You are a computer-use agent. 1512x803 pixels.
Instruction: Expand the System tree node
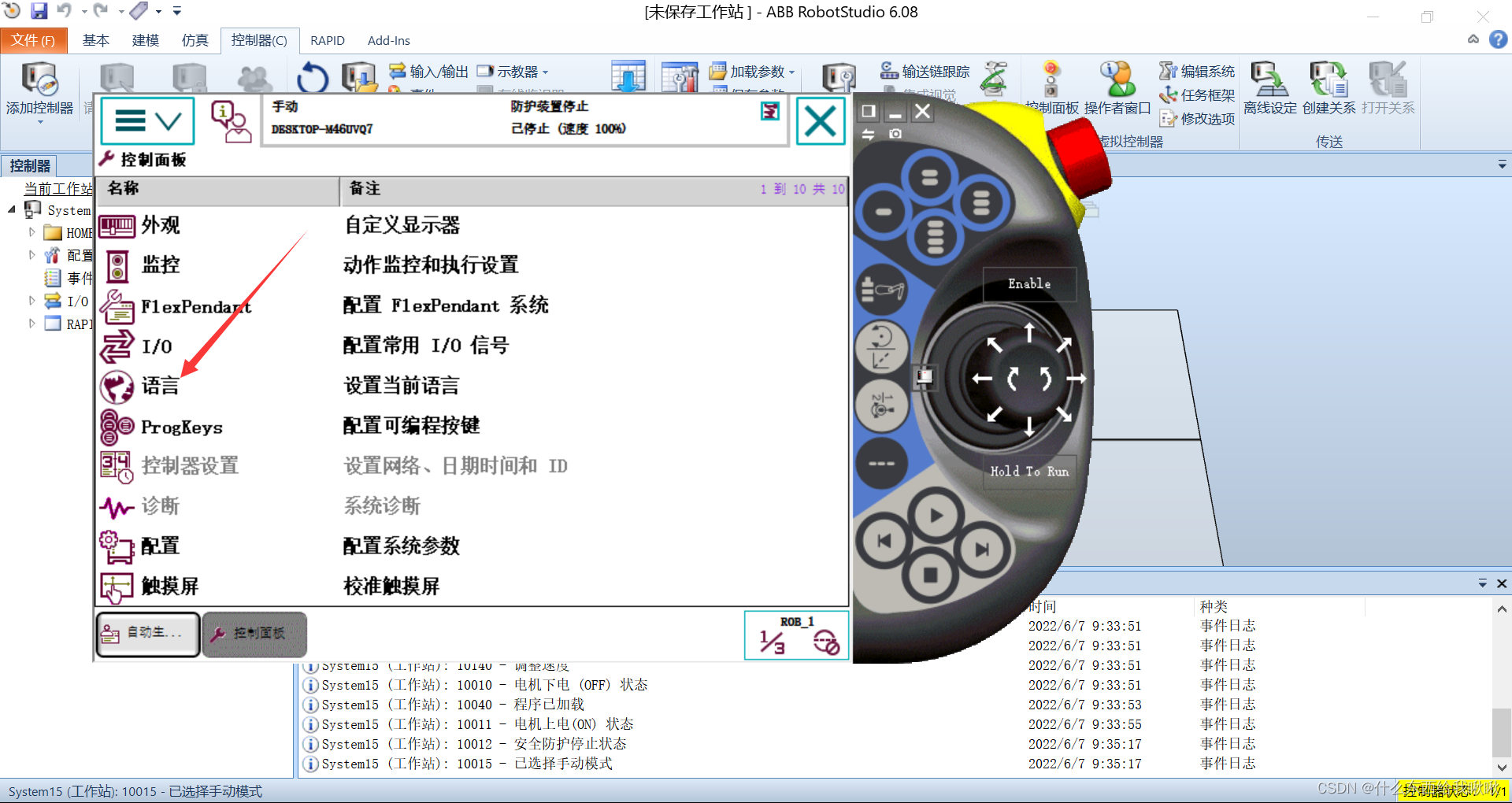(12, 209)
